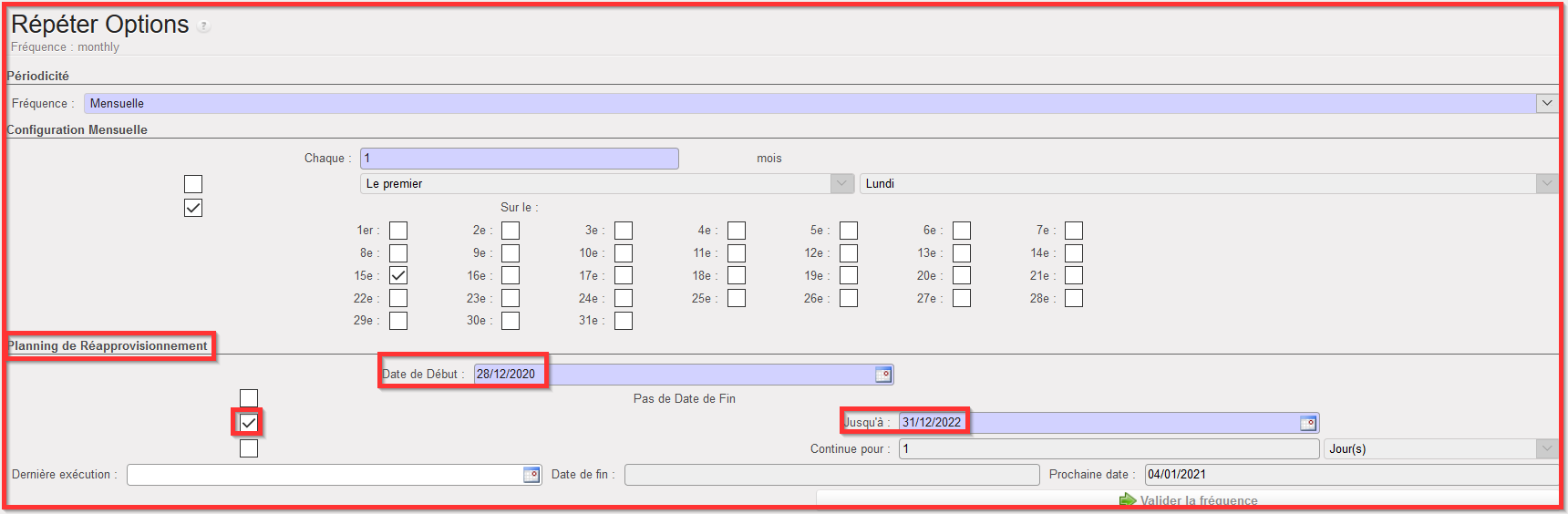1568x514 pixels.
Task: Click Valider la fréquence button
Action: coord(1198,500)
